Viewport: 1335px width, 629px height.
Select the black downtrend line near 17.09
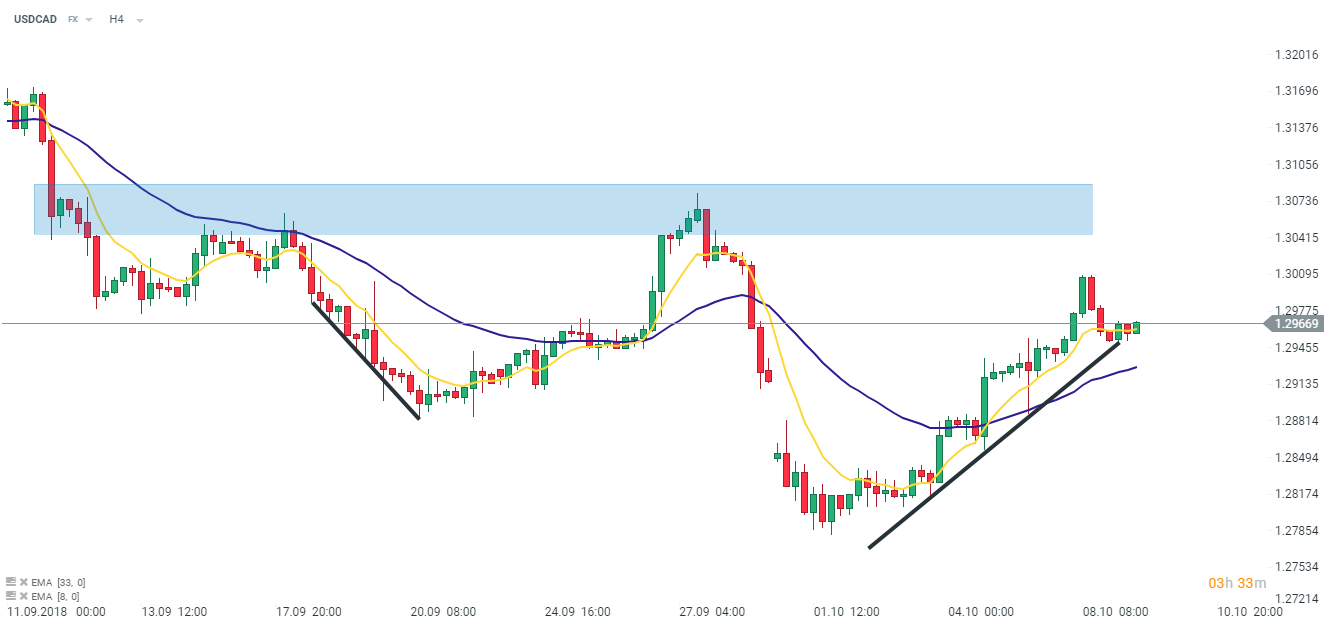pyautogui.click(x=366, y=361)
